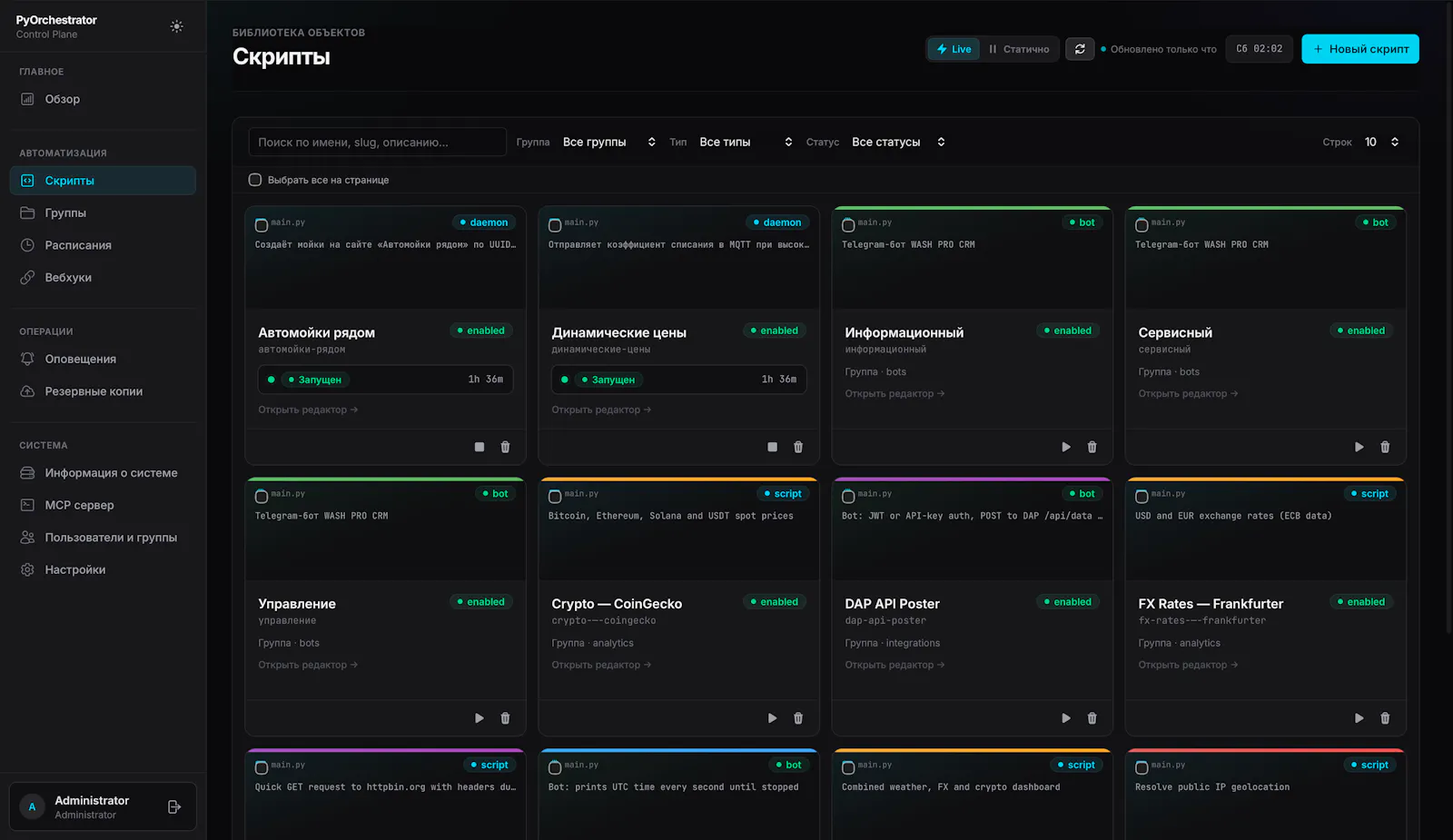Viewport: 1453px width, 840px height.
Task: Open the Все статусы status dropdown
Action: [898, 142]
